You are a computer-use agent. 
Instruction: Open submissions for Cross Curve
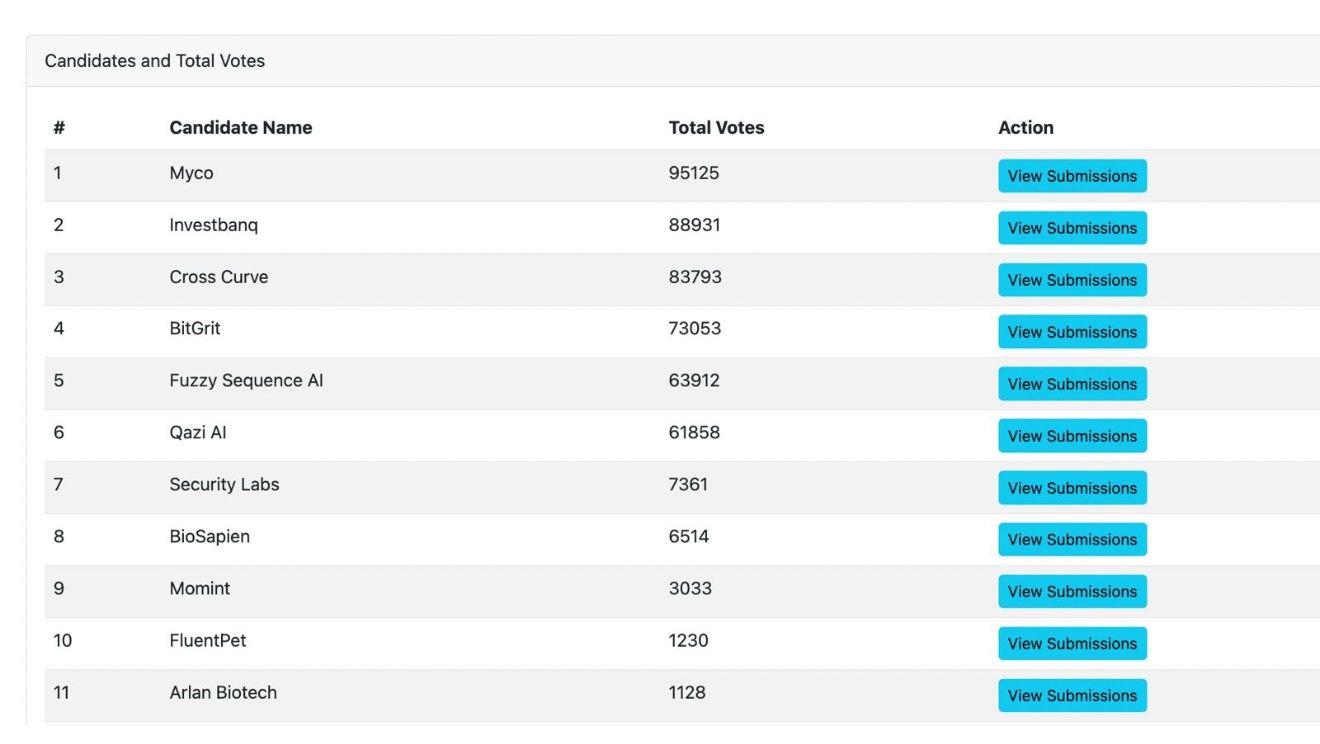coord(1072,280)
